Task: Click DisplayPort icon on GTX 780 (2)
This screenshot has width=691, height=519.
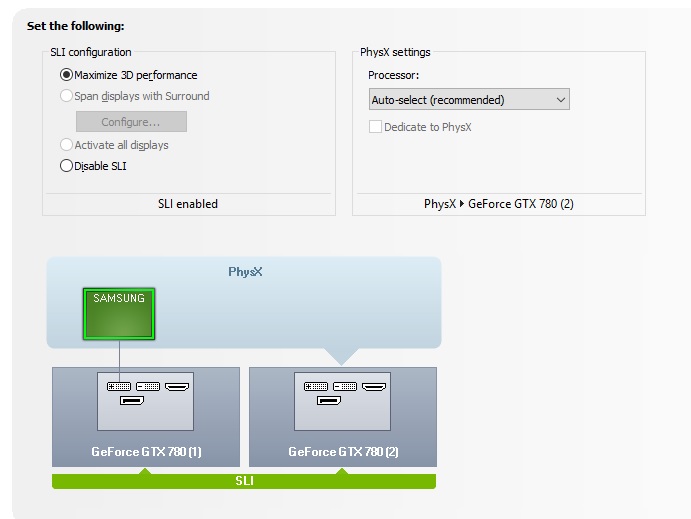Action: pyautogui.click(x=329, y=400)
